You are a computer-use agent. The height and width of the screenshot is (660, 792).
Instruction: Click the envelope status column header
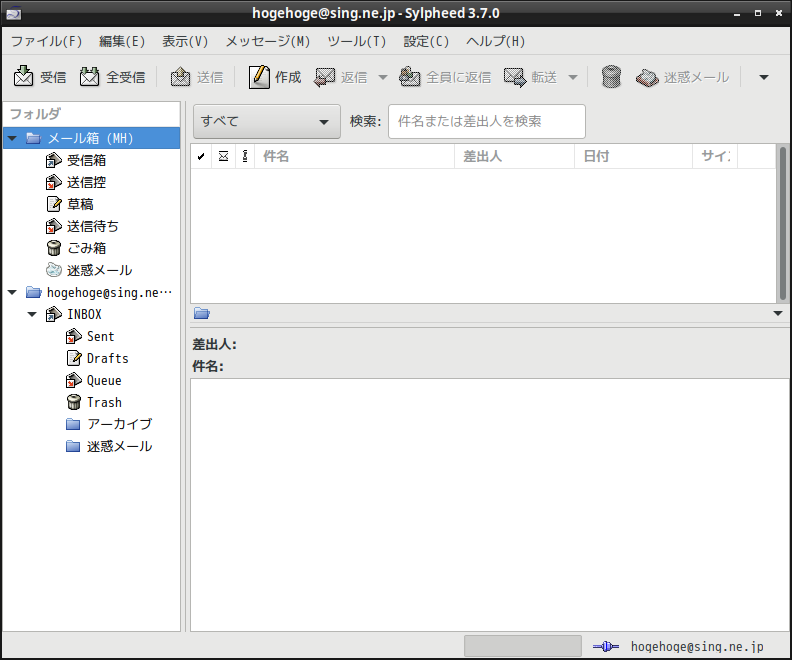(223, 157)
